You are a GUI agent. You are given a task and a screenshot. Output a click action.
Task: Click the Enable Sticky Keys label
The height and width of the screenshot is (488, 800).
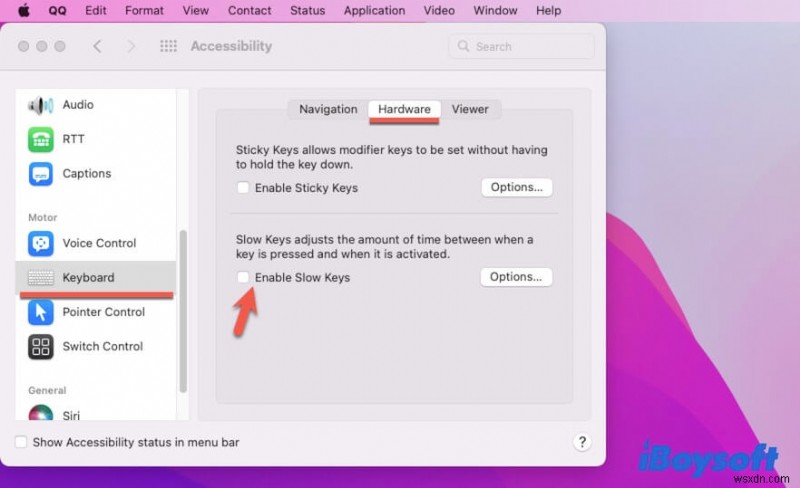(x=306, y=188)
